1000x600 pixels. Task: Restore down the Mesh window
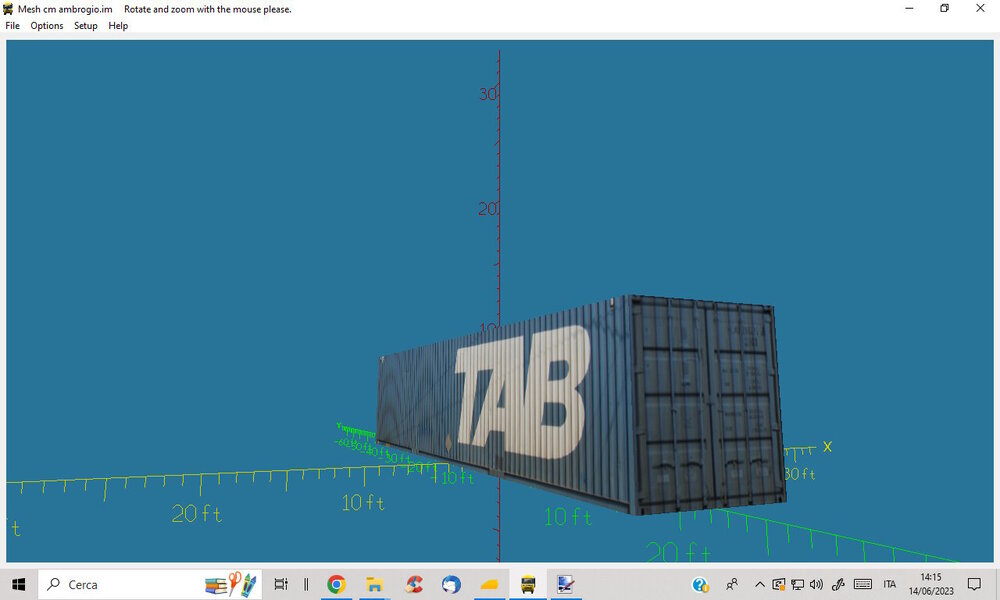tap(945, 8)
